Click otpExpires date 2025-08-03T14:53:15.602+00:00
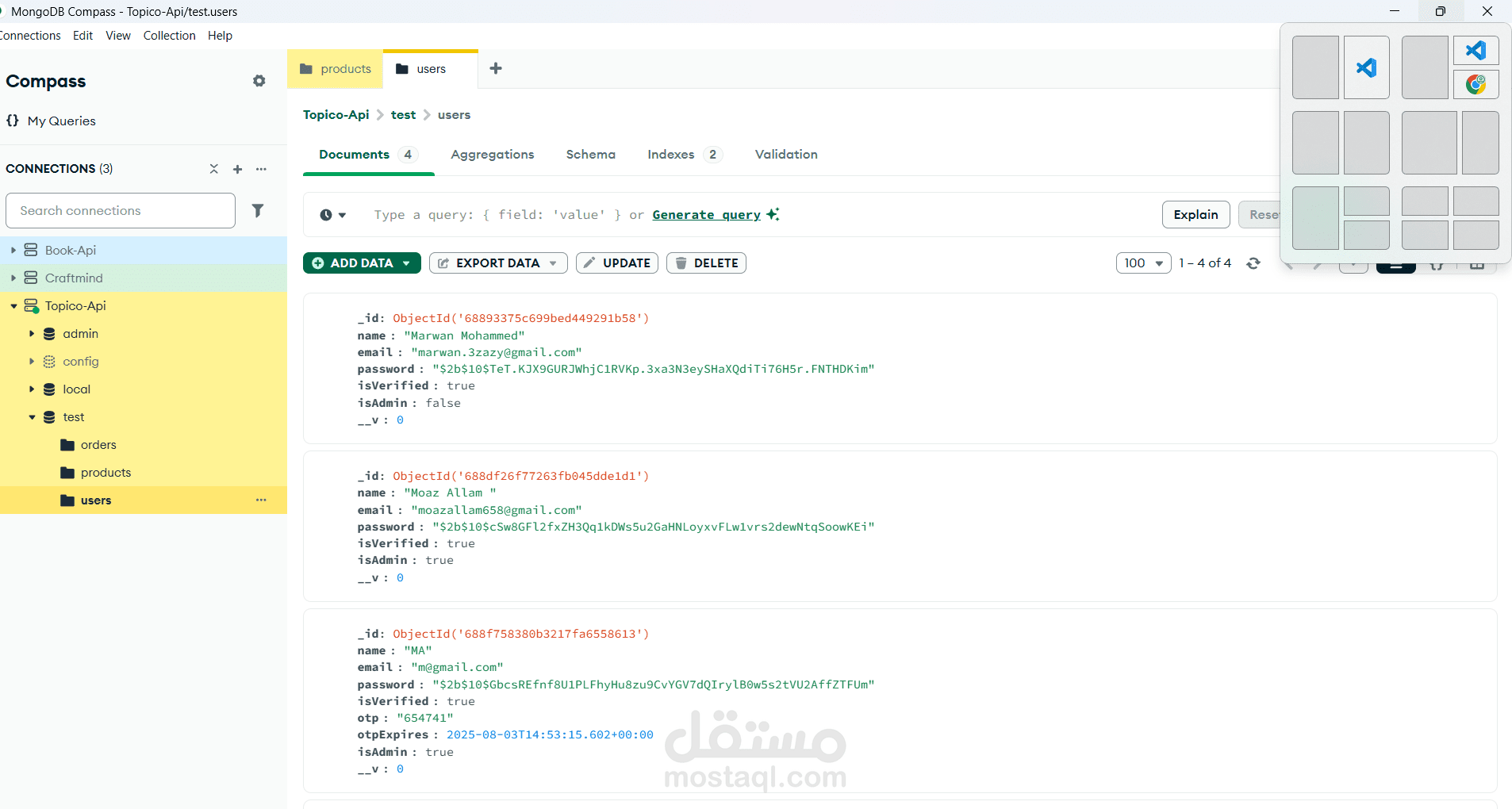 550,734
